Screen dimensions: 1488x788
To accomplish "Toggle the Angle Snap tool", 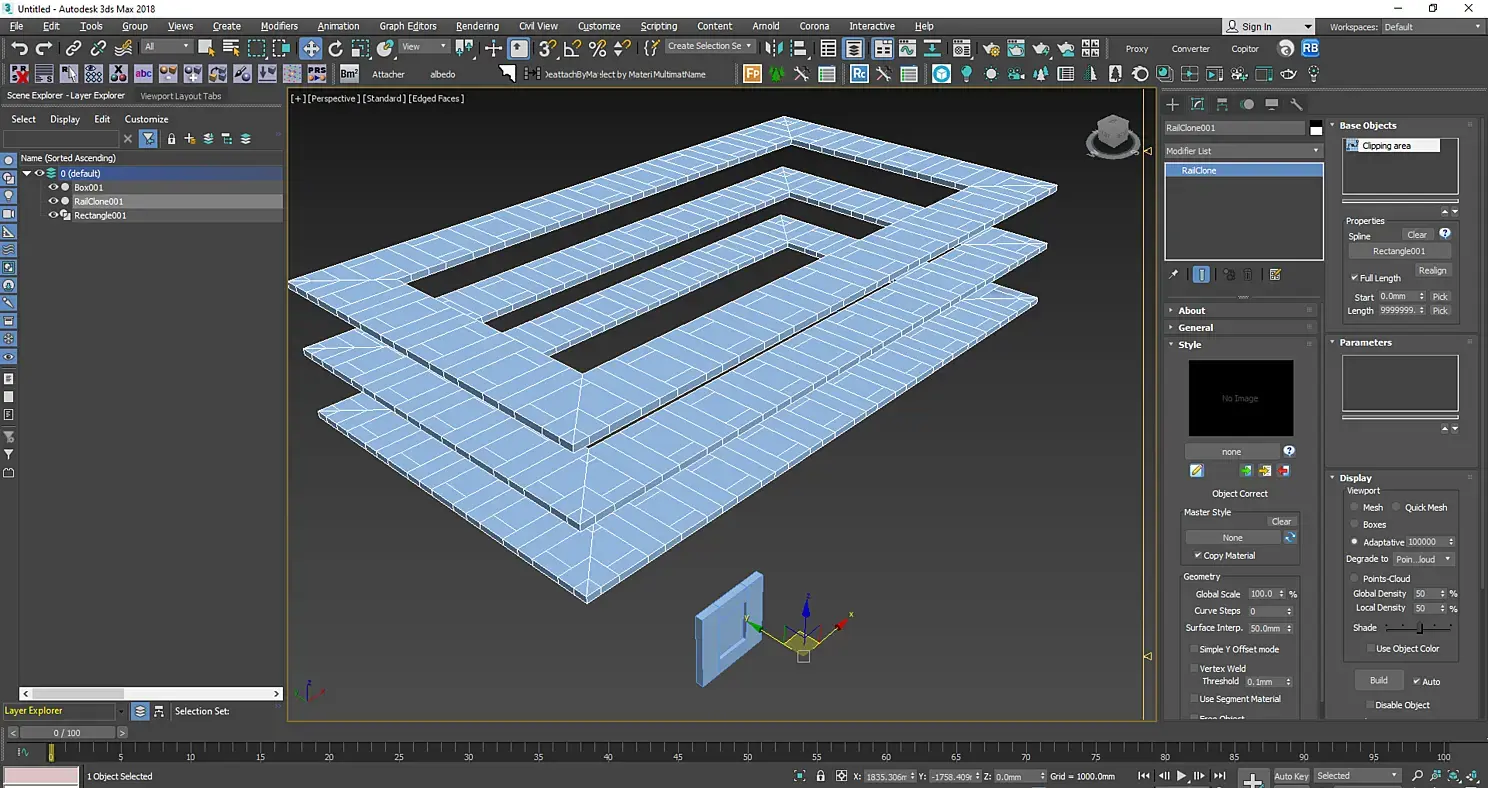I will (x=573, y=48).
